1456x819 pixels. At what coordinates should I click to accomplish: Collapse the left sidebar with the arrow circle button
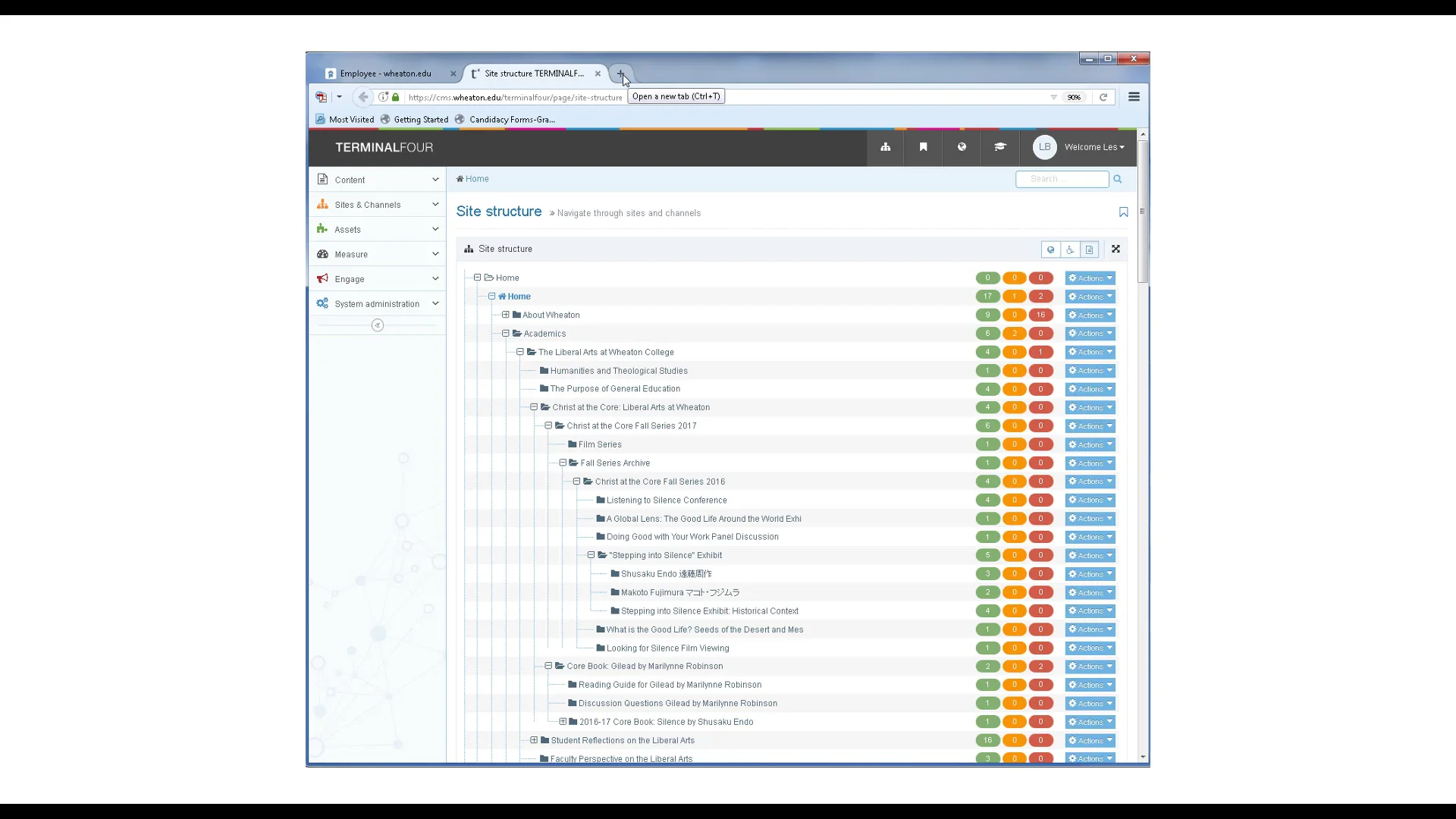[377, 325]
